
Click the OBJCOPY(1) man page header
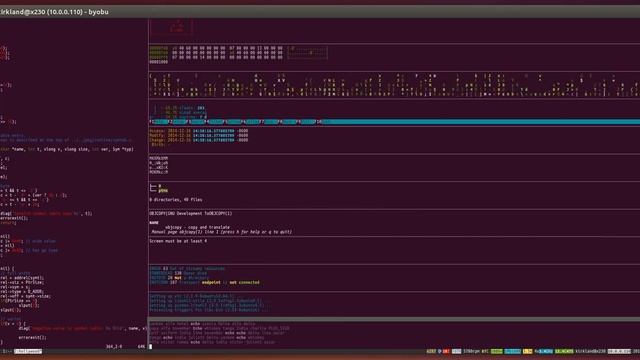pos(191,213)
